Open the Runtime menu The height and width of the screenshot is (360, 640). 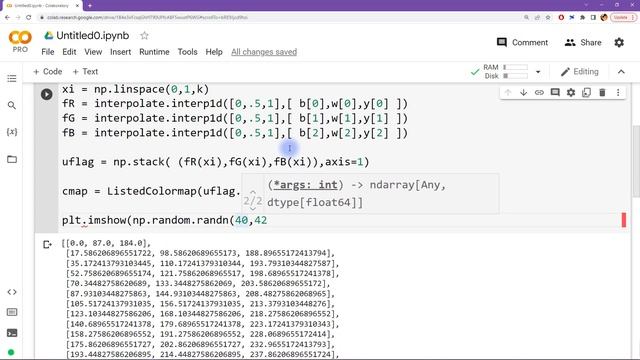click(154, 52)
